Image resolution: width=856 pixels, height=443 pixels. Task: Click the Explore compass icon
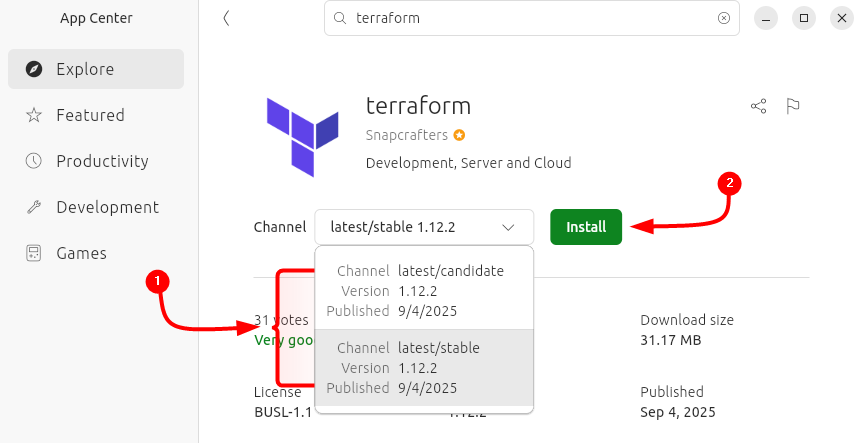(x=34, y=69)
